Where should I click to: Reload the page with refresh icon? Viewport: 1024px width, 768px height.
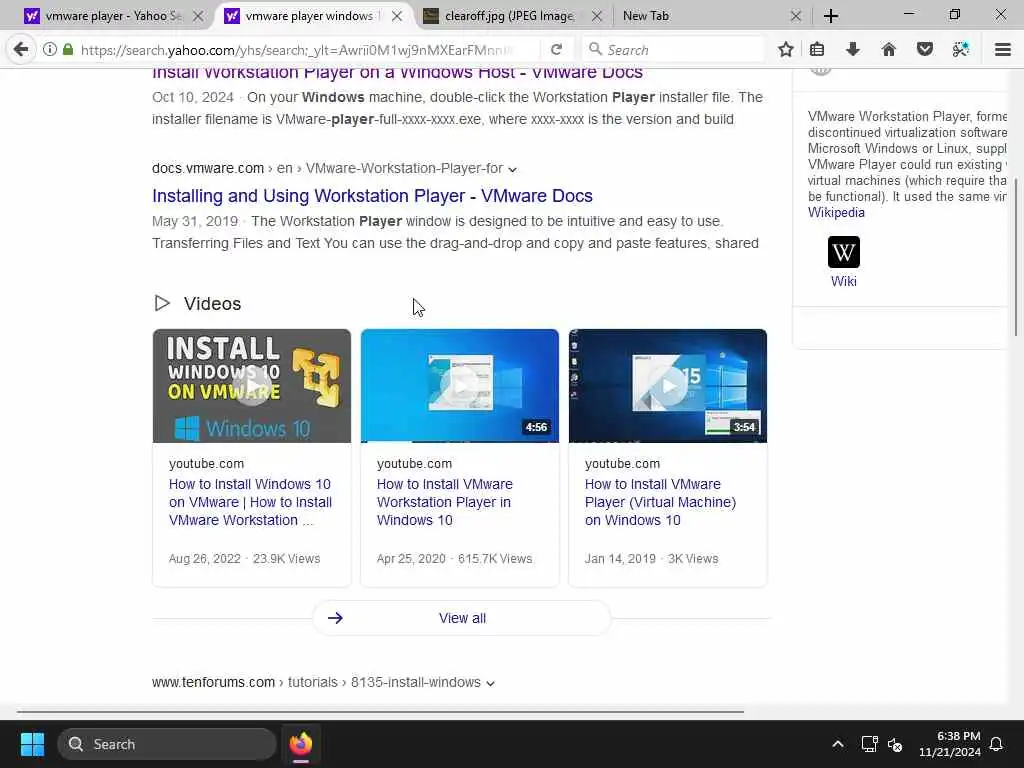tap(556, 50)
